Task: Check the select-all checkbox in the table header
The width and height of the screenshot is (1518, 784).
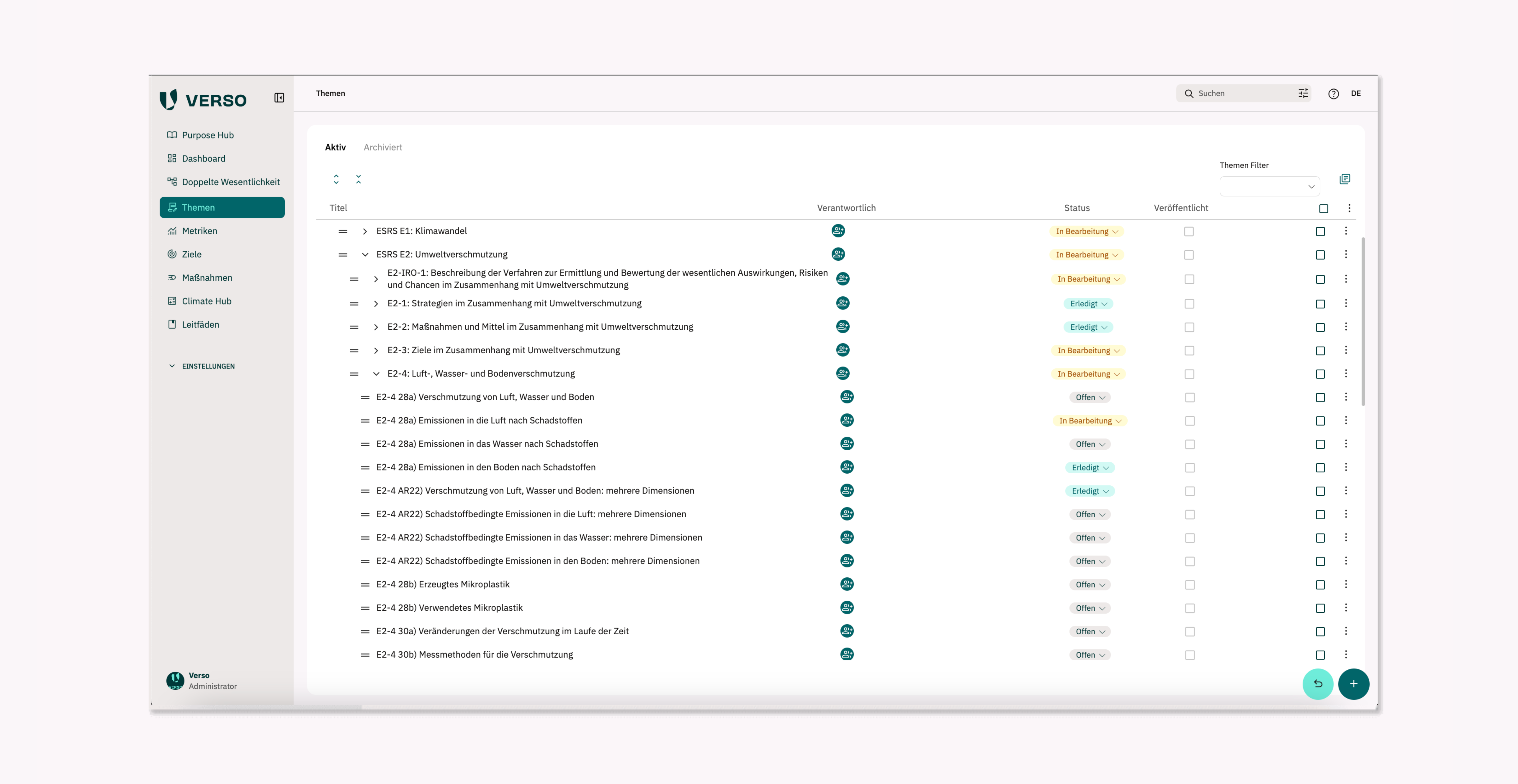Action: tap(1324, 208)
